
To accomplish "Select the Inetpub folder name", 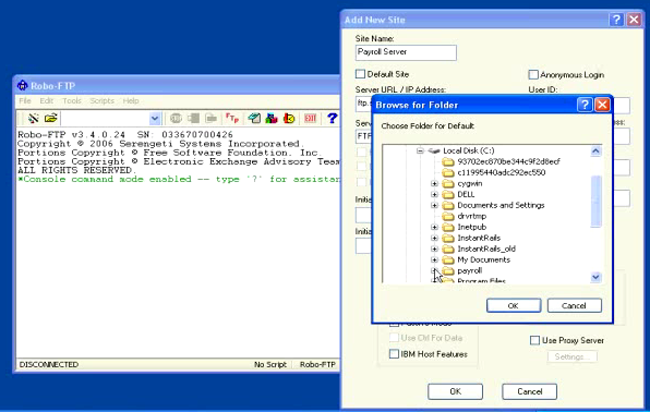I will (472, 227).
